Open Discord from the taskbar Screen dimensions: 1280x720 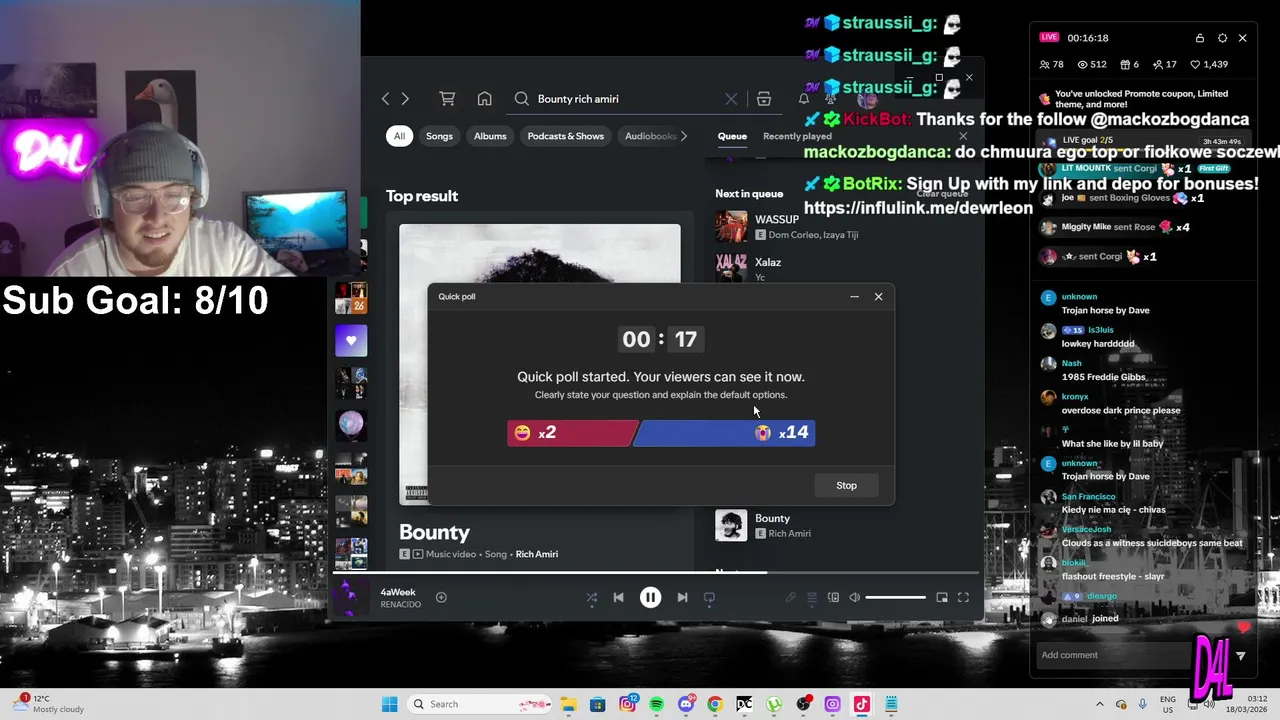[x=685, y=704]
